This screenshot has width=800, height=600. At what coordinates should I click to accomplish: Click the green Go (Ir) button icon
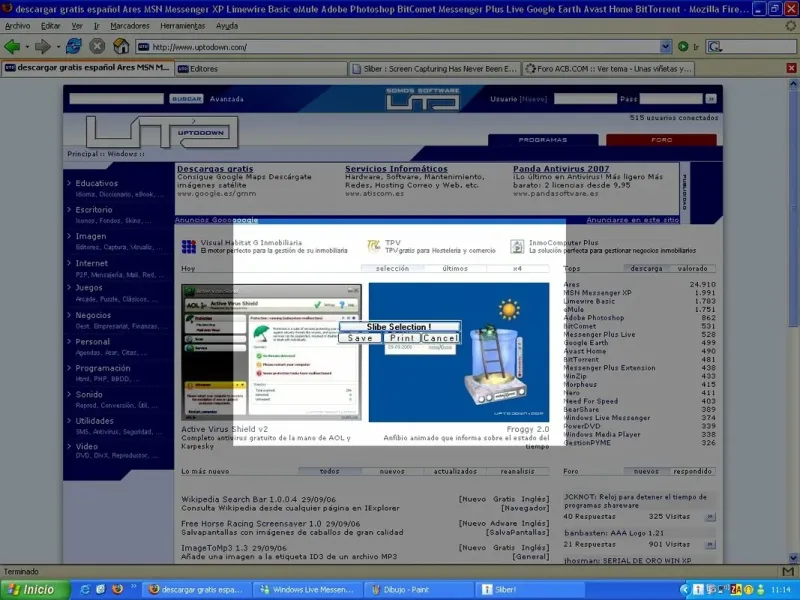click(x=683, y=47)
